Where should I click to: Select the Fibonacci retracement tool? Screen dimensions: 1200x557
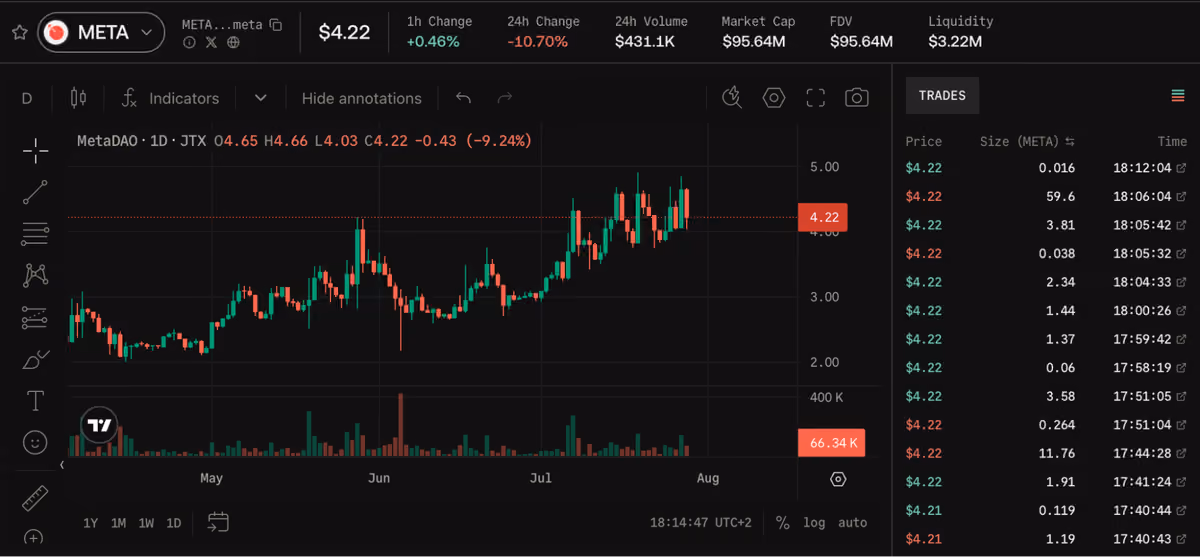click(35, 234)
